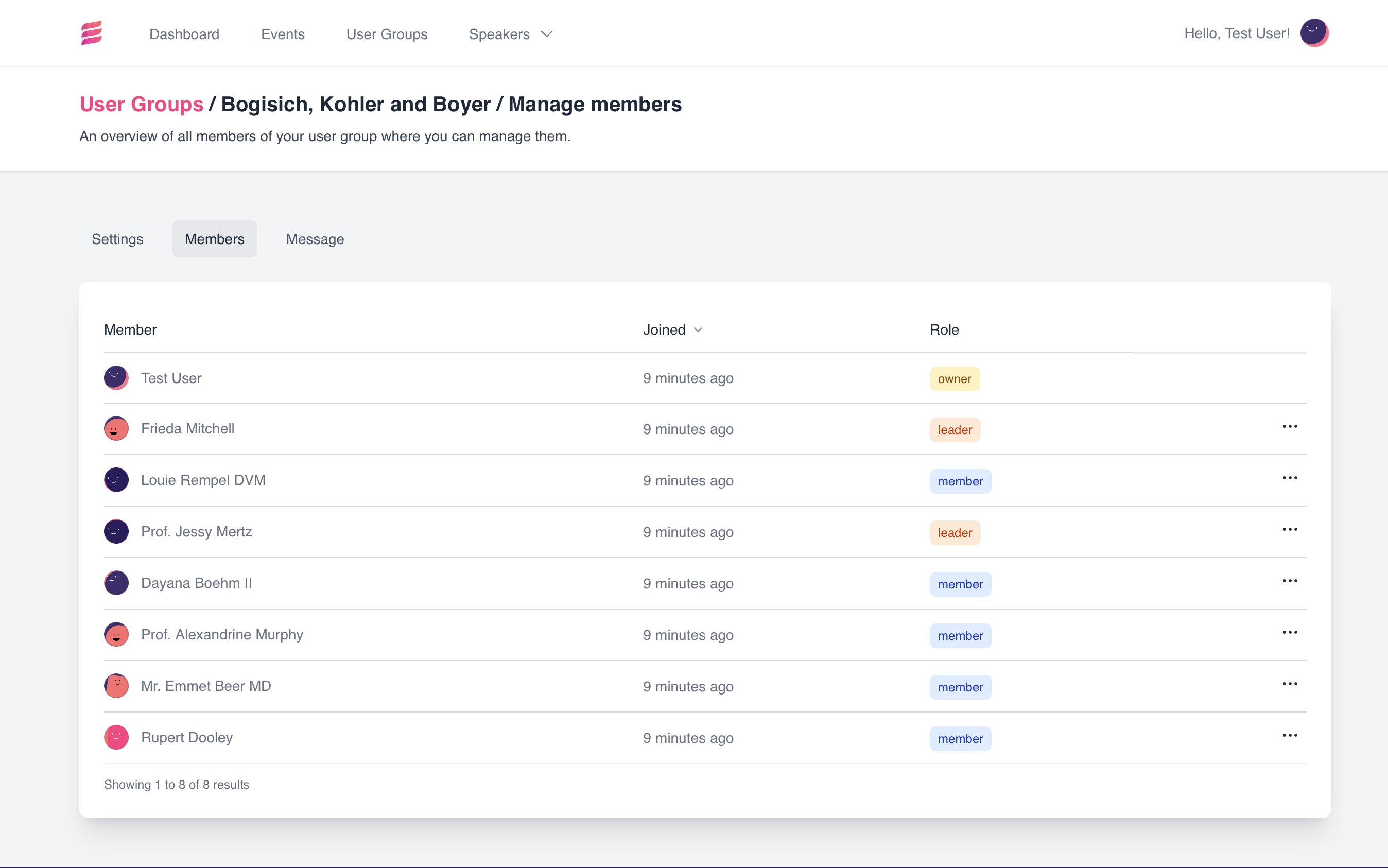Select the Members tab

pyautogui.click(x=214, y=239)
